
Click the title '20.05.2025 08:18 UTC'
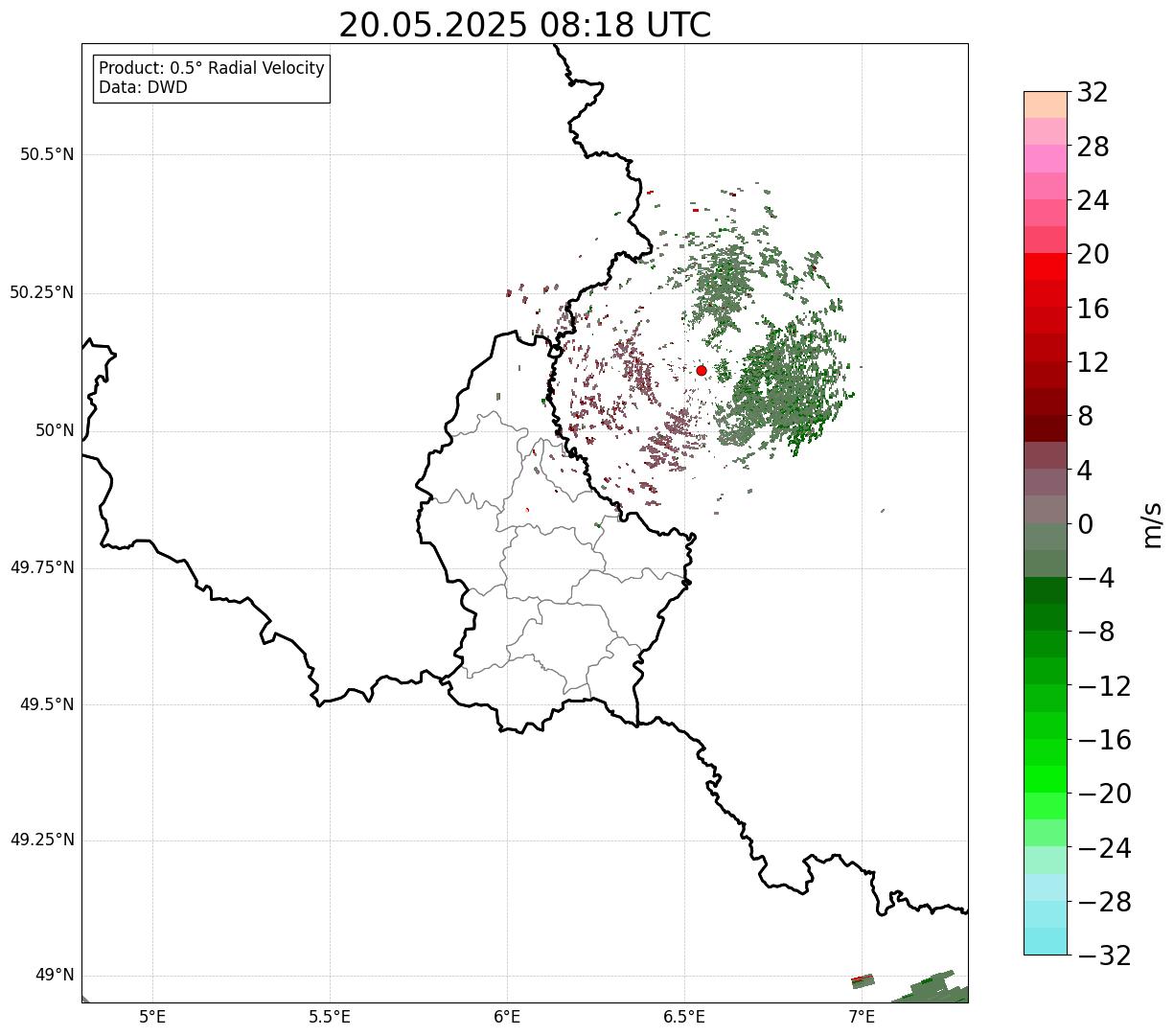pos(525,25)
